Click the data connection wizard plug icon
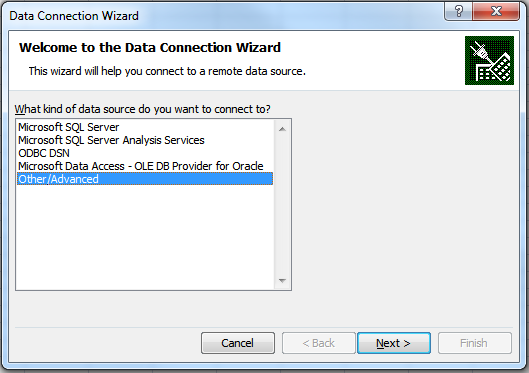 click(489, 60)
